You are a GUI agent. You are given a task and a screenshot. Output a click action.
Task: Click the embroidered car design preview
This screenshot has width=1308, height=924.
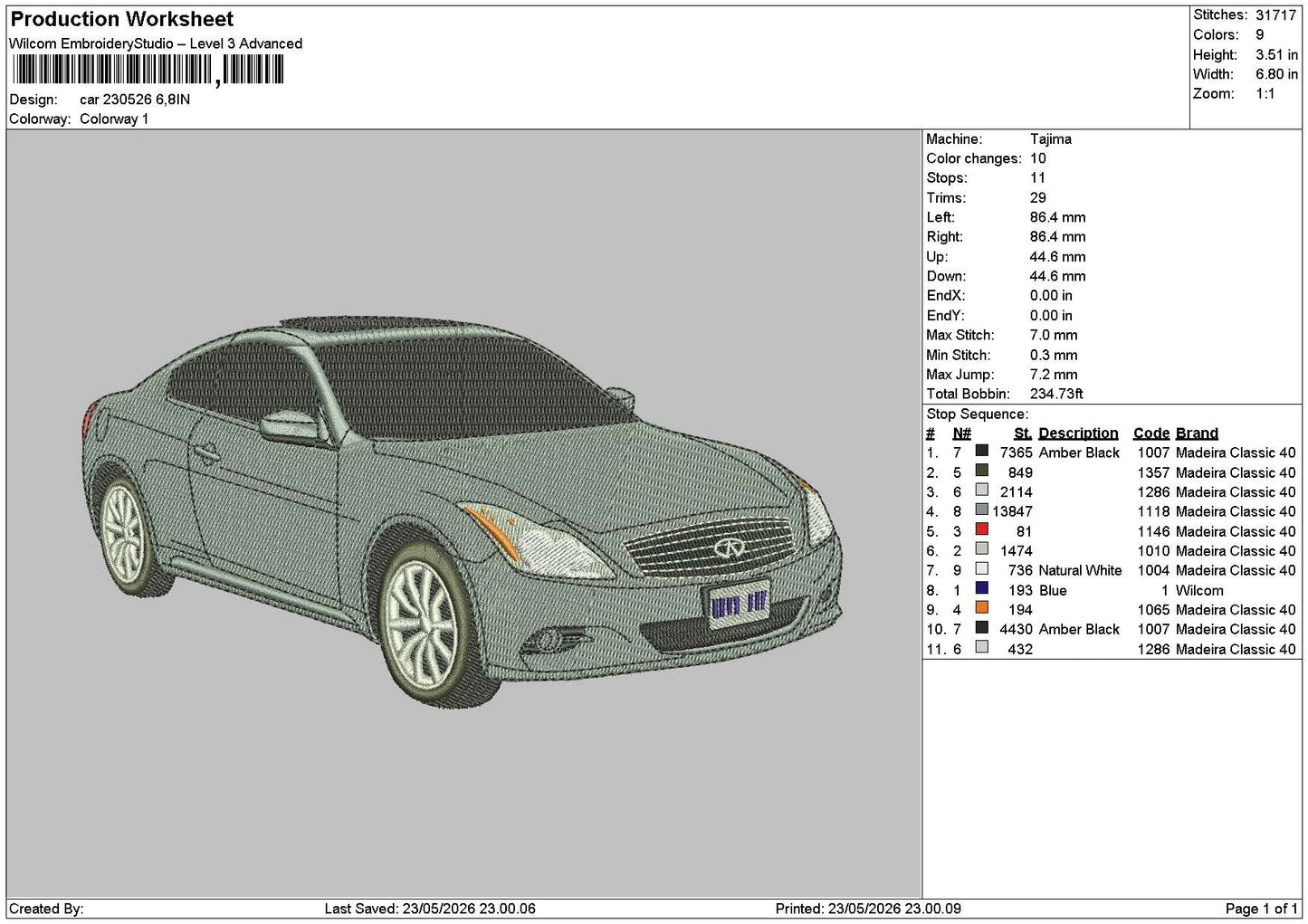(462, 511)
